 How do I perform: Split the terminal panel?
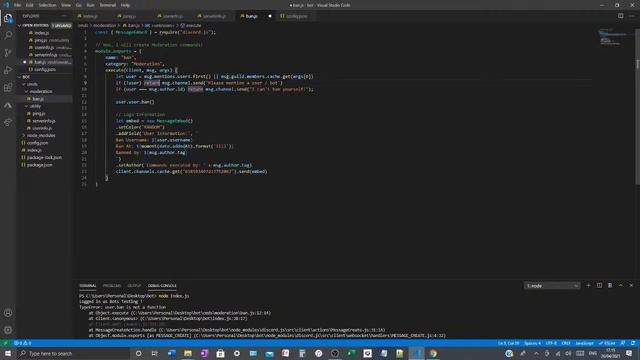coord(599,286)
